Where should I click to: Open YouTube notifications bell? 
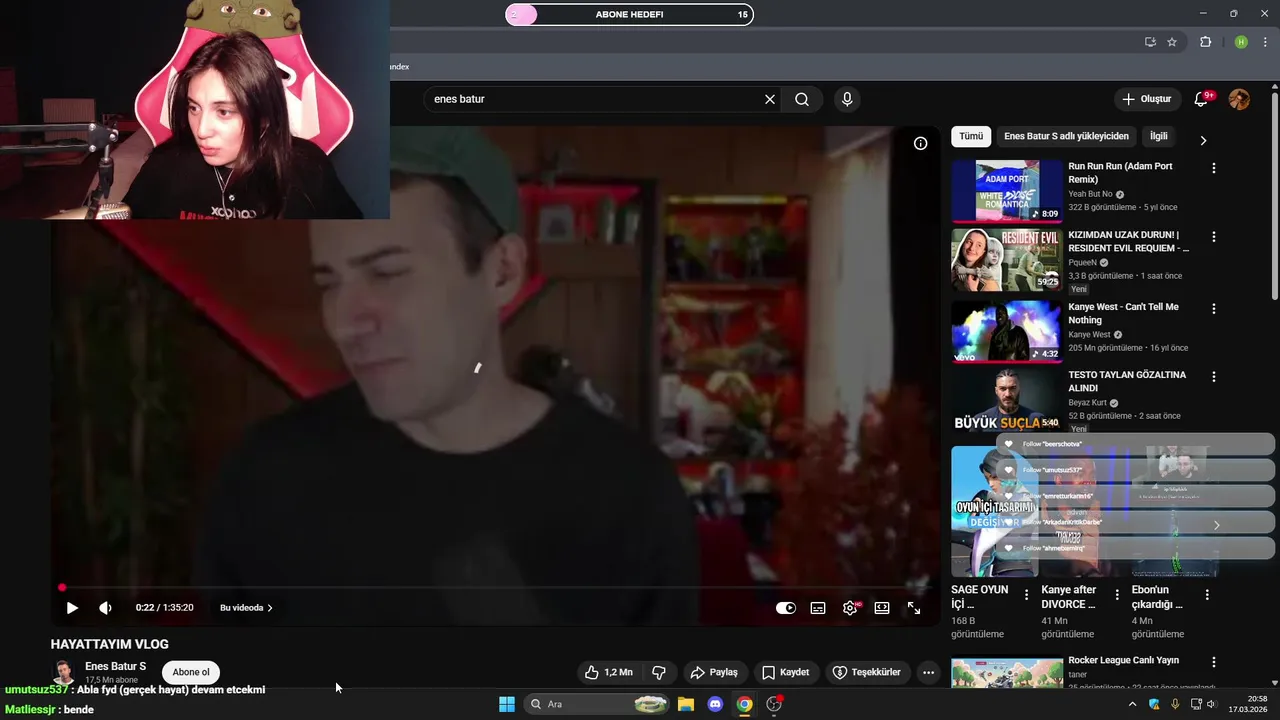click(x=1201, y=99)
